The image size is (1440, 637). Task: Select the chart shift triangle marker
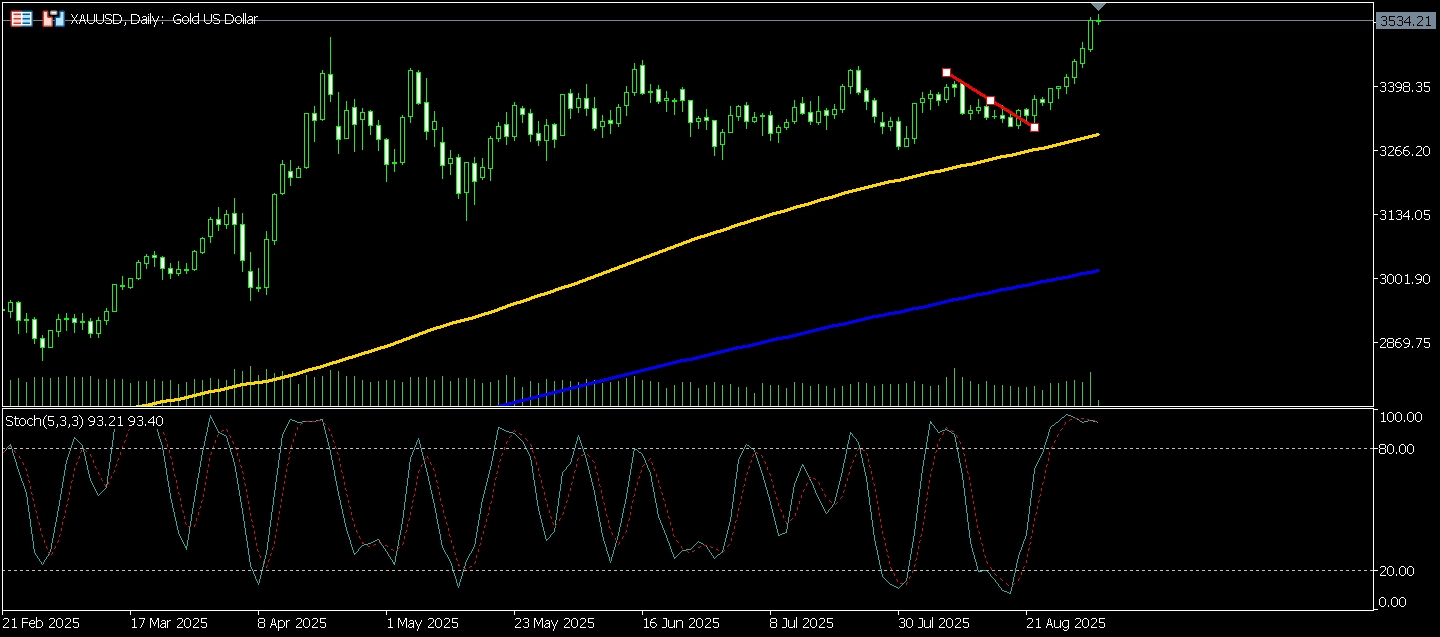(x=1098, y=6)
